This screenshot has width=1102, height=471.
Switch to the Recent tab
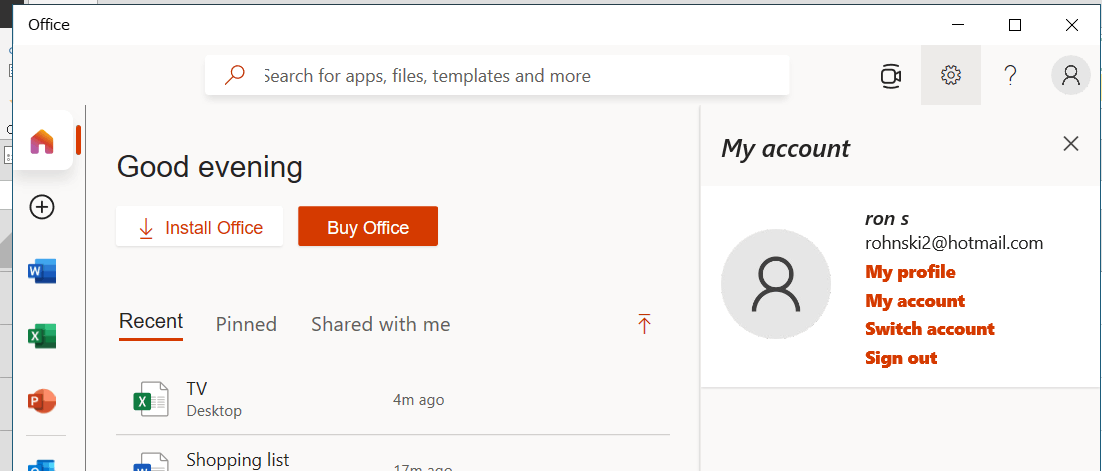coord(151,322)
